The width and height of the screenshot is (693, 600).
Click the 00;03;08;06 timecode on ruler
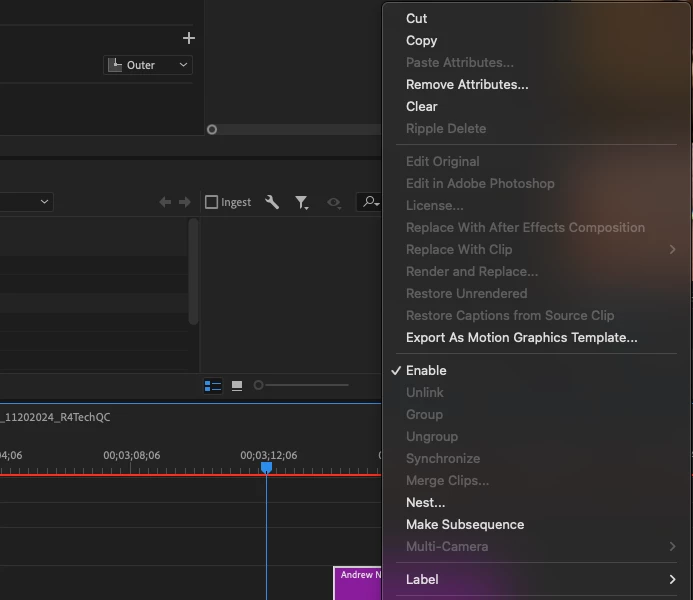pyautogui.click(x=132, y=455)
